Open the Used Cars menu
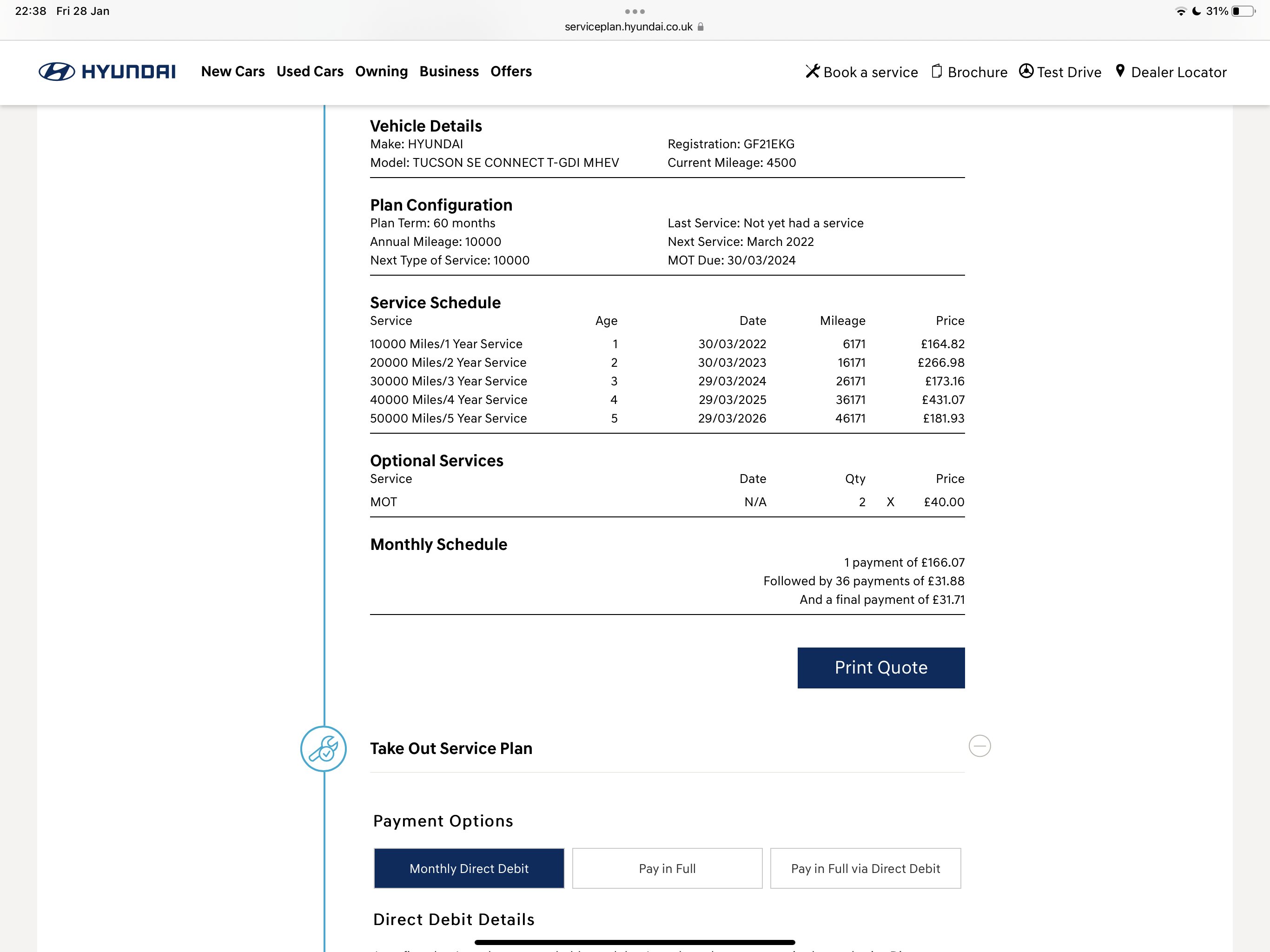This screenshot has width=1270, height=952. tap(310, 72)
